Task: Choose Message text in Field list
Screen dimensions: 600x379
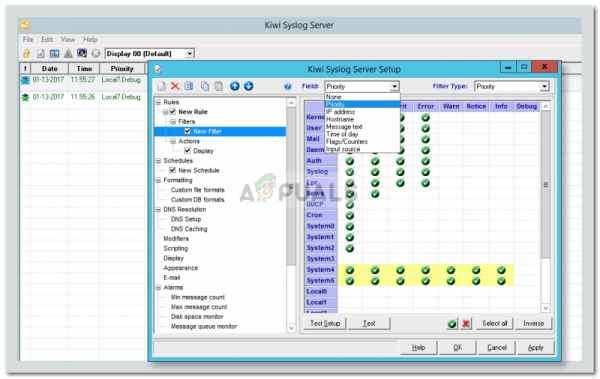Action: (363, 127)
